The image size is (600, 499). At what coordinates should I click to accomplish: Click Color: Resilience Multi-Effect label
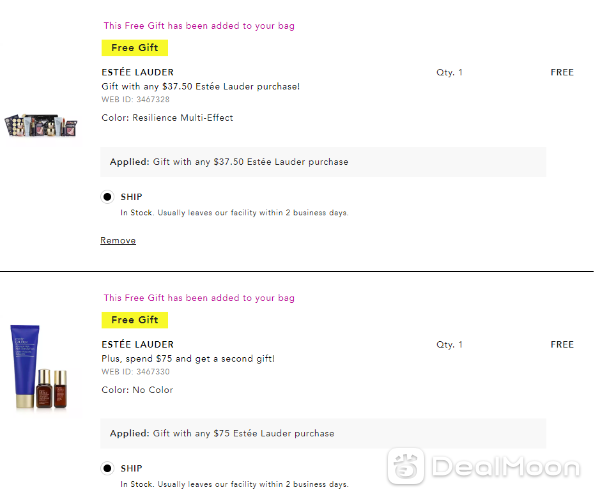[x=167, y=118]
